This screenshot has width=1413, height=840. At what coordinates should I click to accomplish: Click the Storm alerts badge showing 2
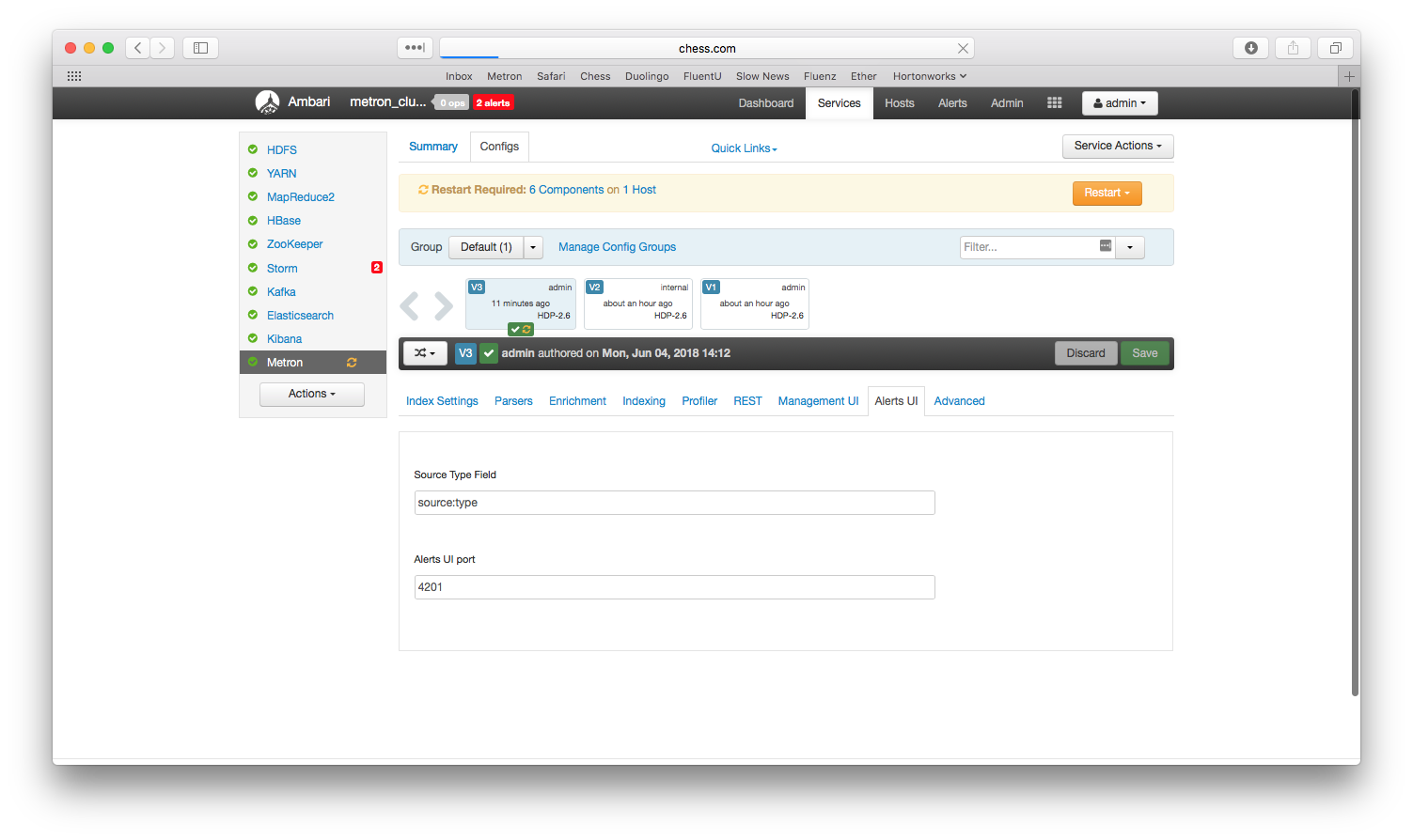[377, 268]
